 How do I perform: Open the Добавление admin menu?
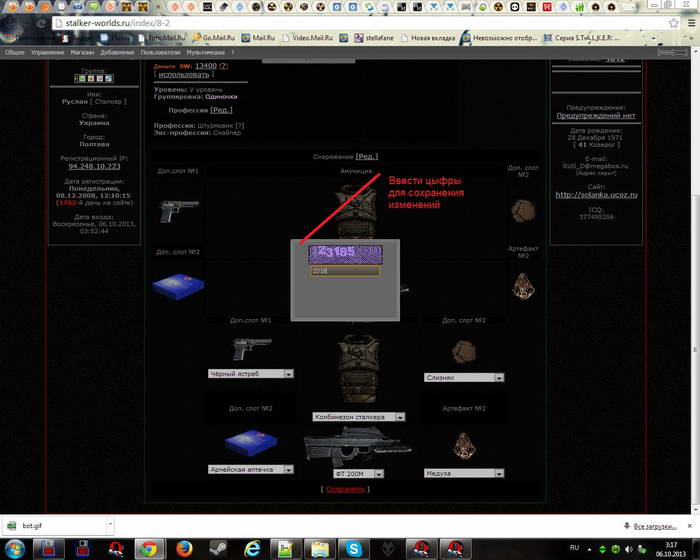[117, 52]
